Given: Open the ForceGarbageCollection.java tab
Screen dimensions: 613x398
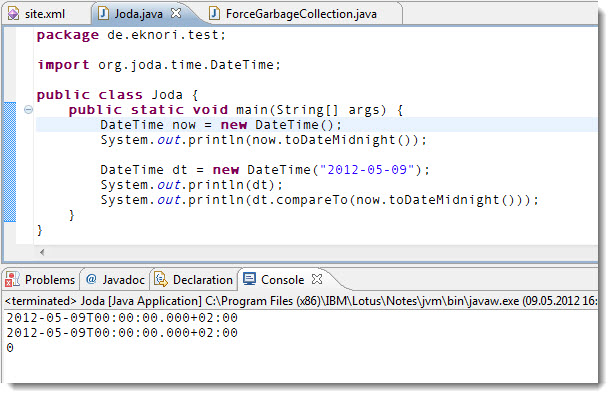Looking at the screenshot, I should tap(301, 14).
